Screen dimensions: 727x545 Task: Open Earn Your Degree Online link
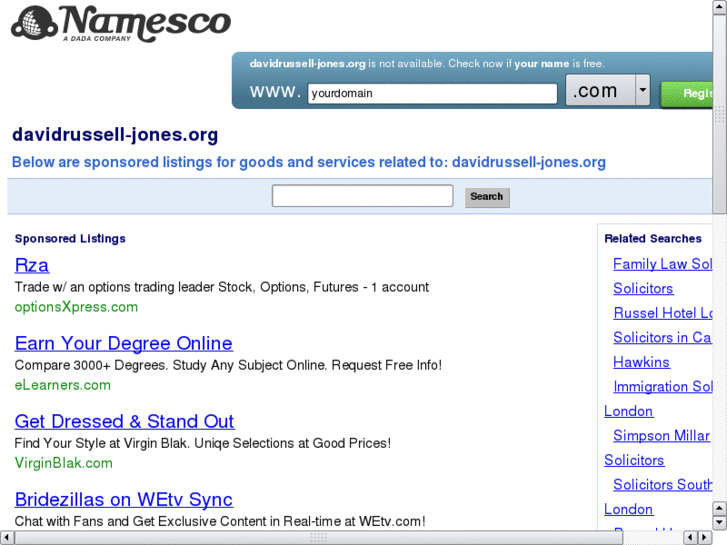(123, 343)
